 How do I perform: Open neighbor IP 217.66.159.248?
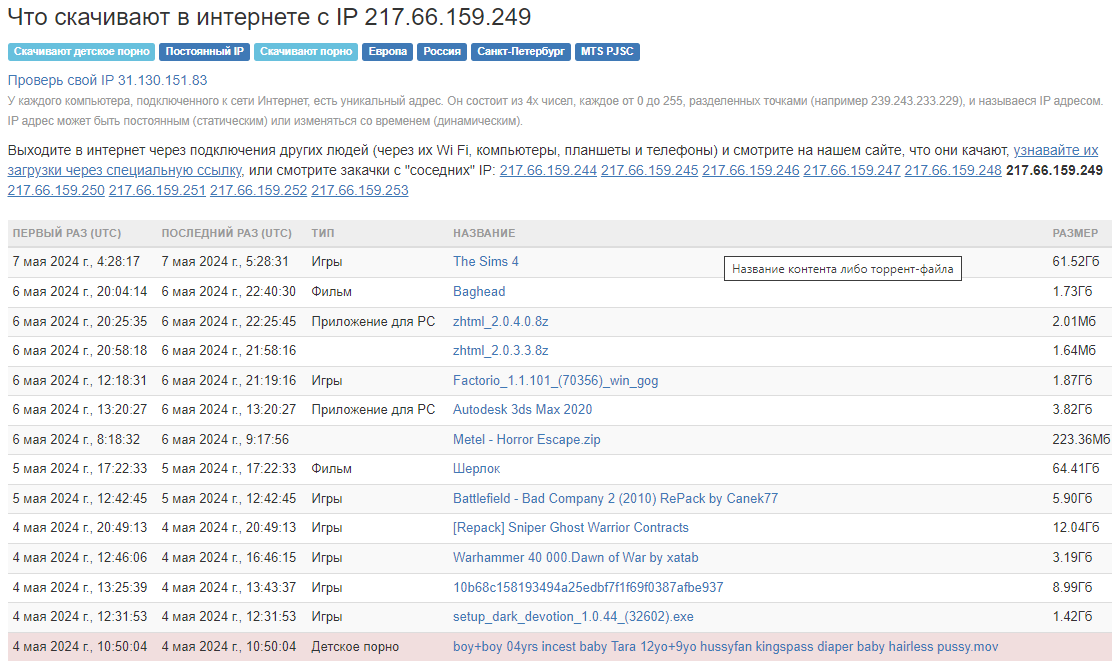(x=953, y=170)
